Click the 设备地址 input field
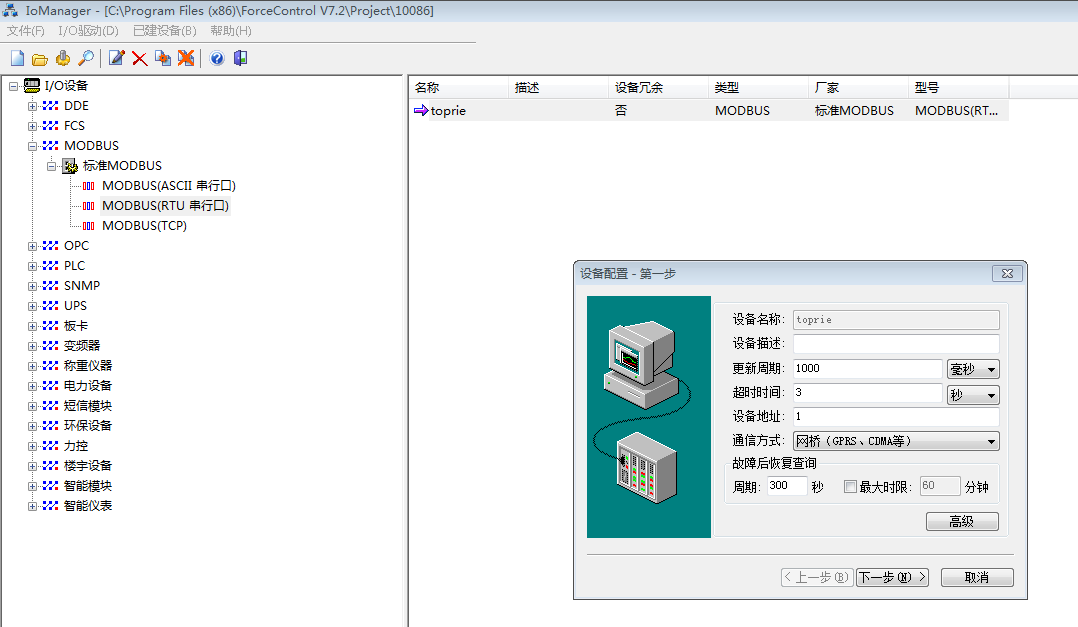 click(x=895, y=416)
